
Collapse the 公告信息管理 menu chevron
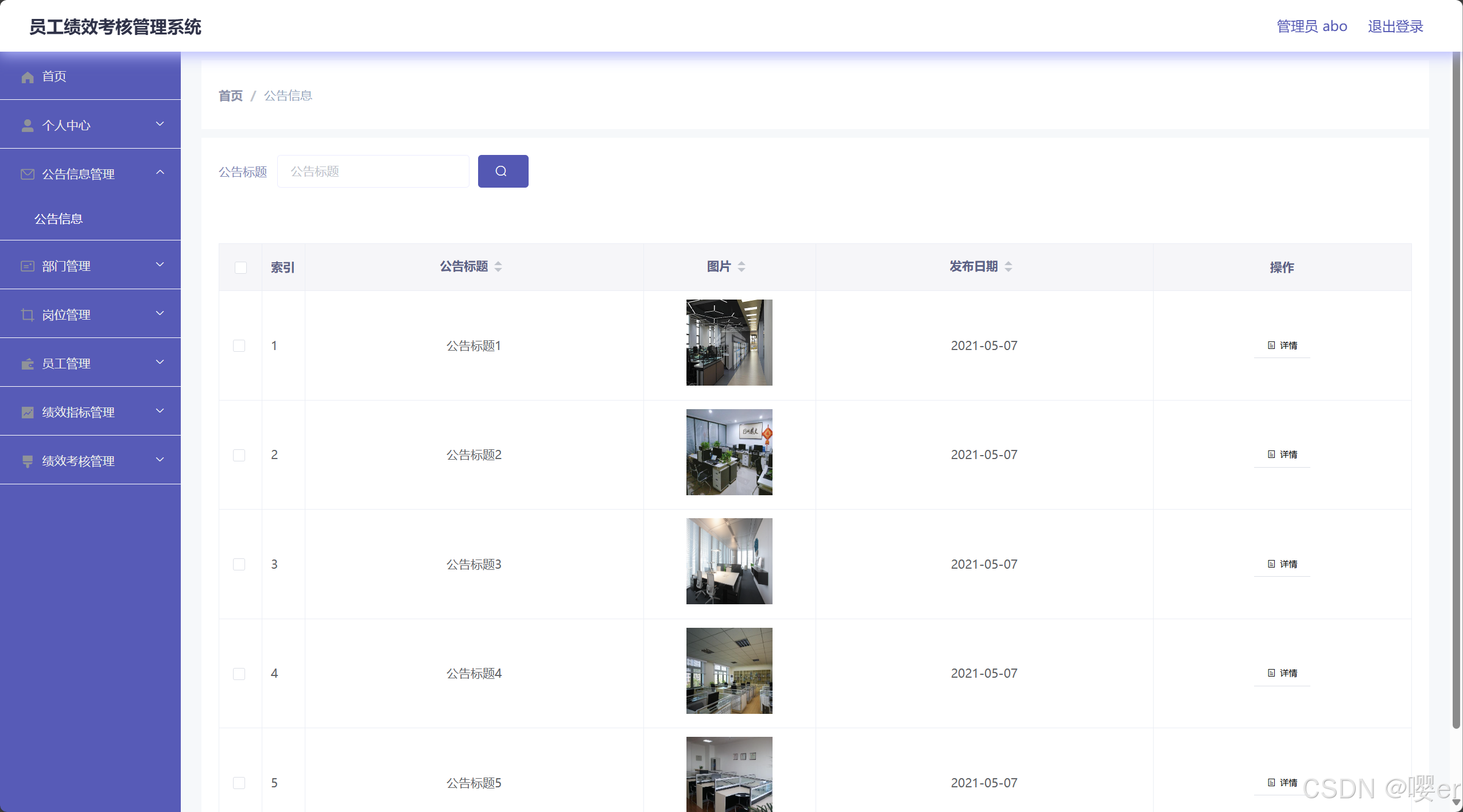[x=160, y=172]
